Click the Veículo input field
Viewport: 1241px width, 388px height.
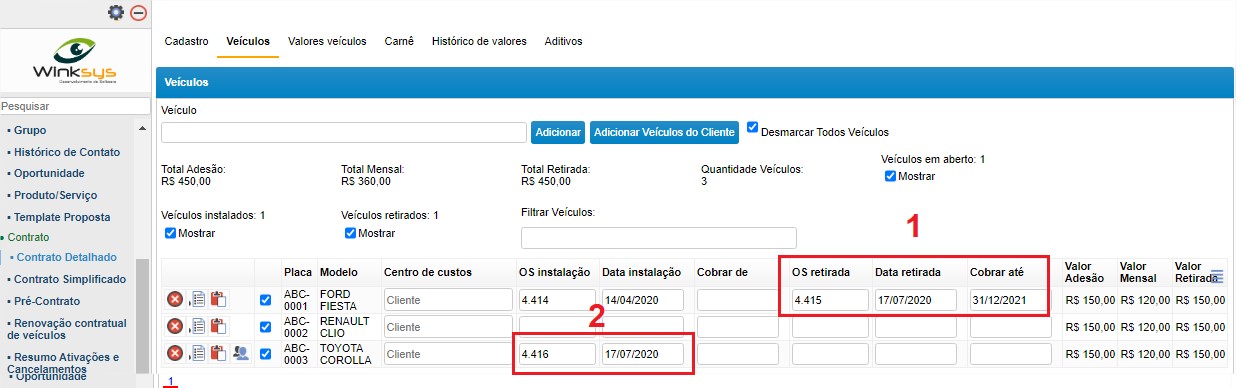(344, 132)
